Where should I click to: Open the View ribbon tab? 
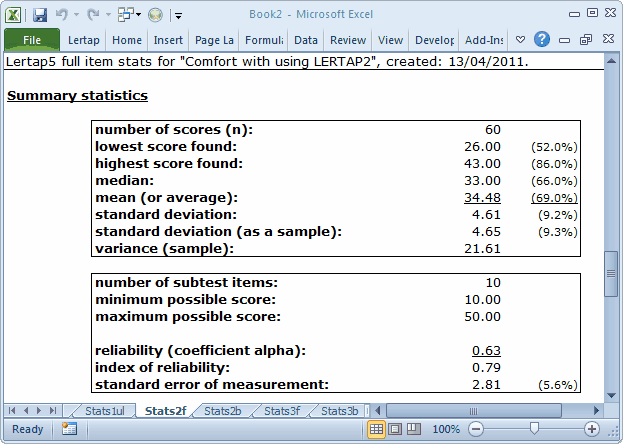point(391,40)
